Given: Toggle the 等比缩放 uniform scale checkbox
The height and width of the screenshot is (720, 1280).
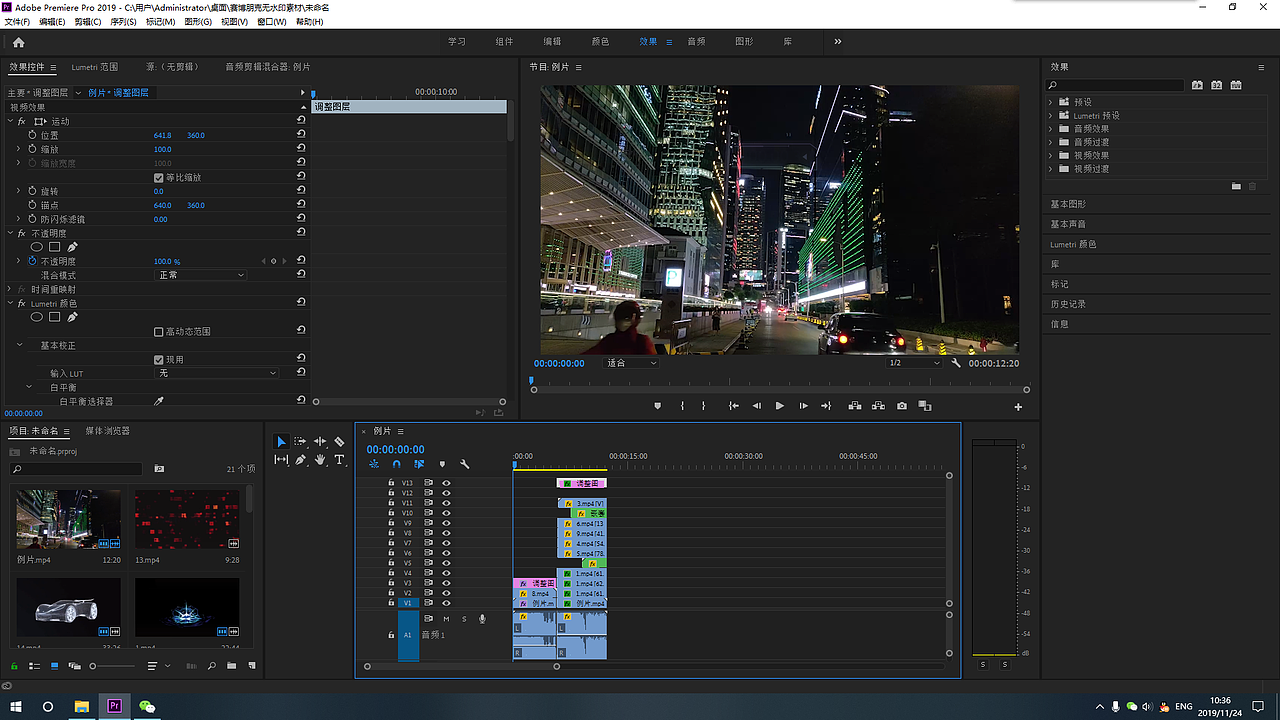Looking at the screenshot, I should [158, 177].
